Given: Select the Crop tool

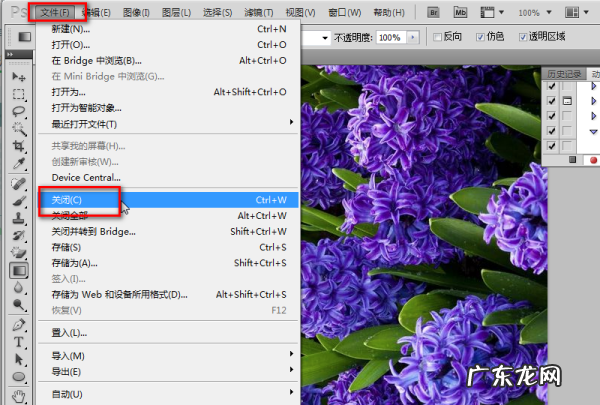Looking at the screenshot, I should tap(18, 146).
